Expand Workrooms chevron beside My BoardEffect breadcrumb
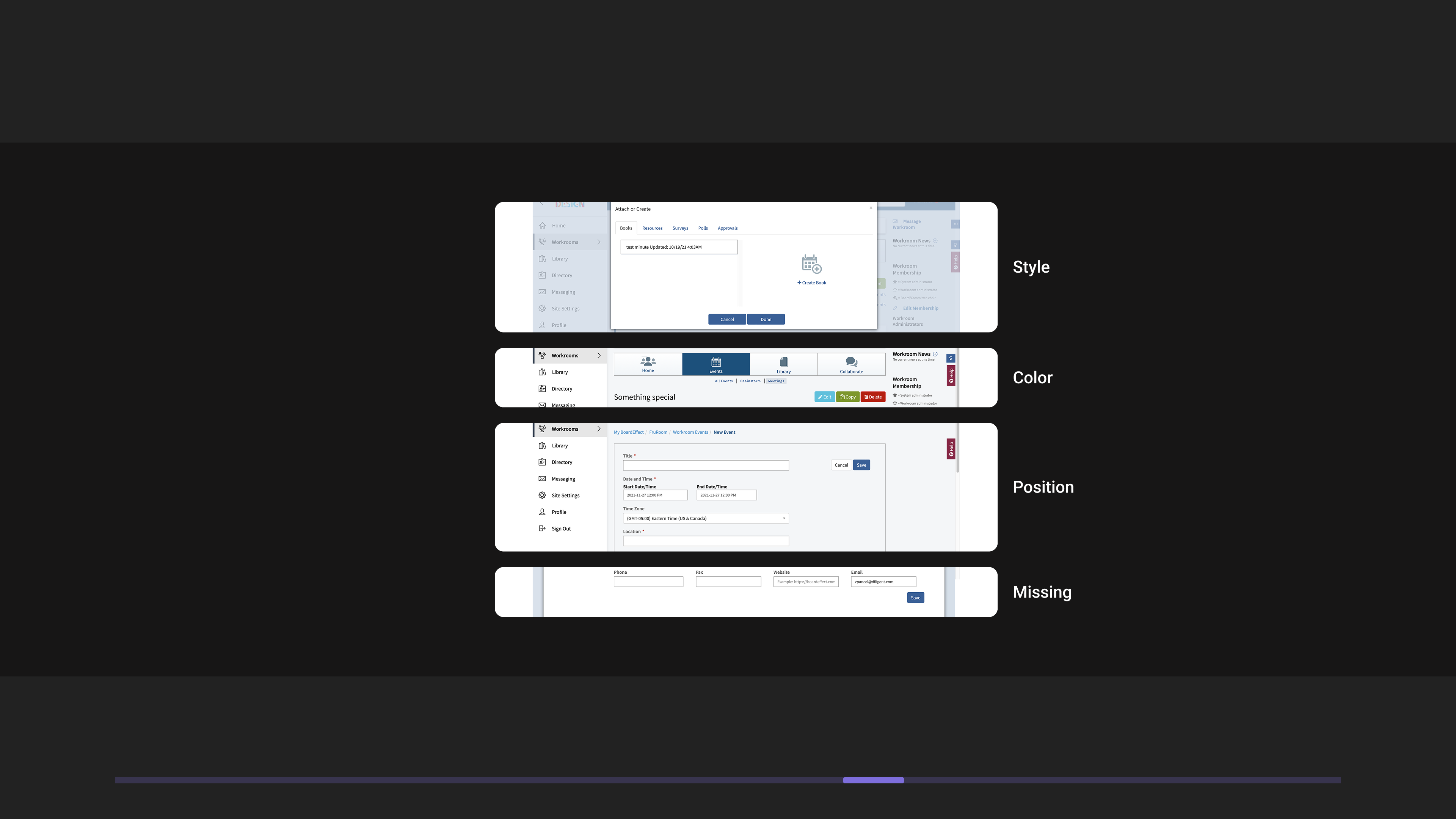The width and height of the screenshot is (1456, 819). pos(599,429)
